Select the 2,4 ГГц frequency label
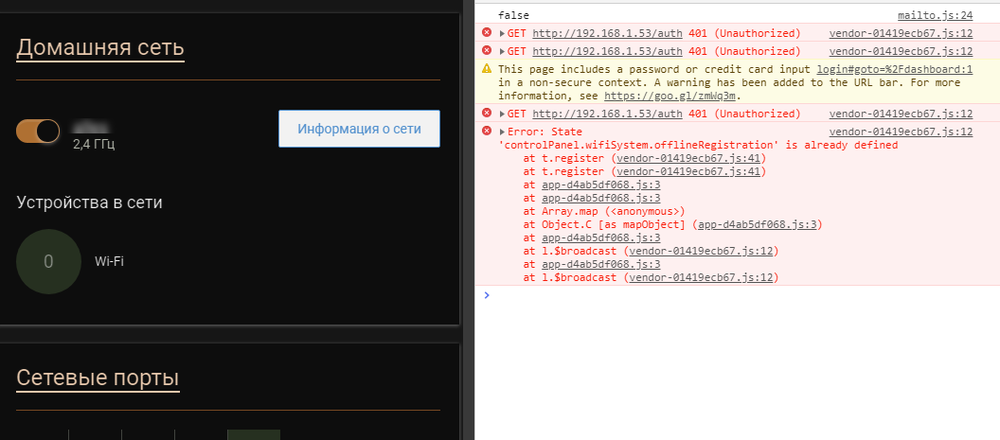 [x=94, y=144]
